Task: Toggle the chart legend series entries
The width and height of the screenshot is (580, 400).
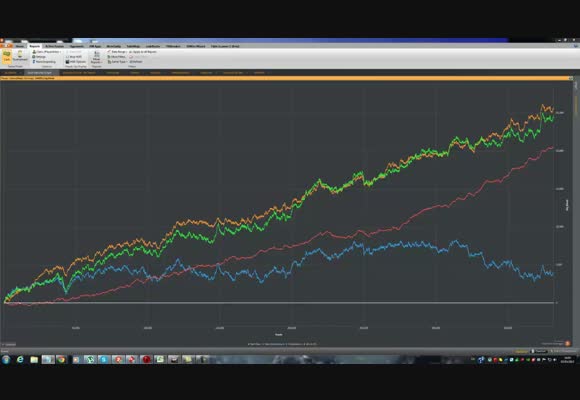Action: click(x=283, y=344)
